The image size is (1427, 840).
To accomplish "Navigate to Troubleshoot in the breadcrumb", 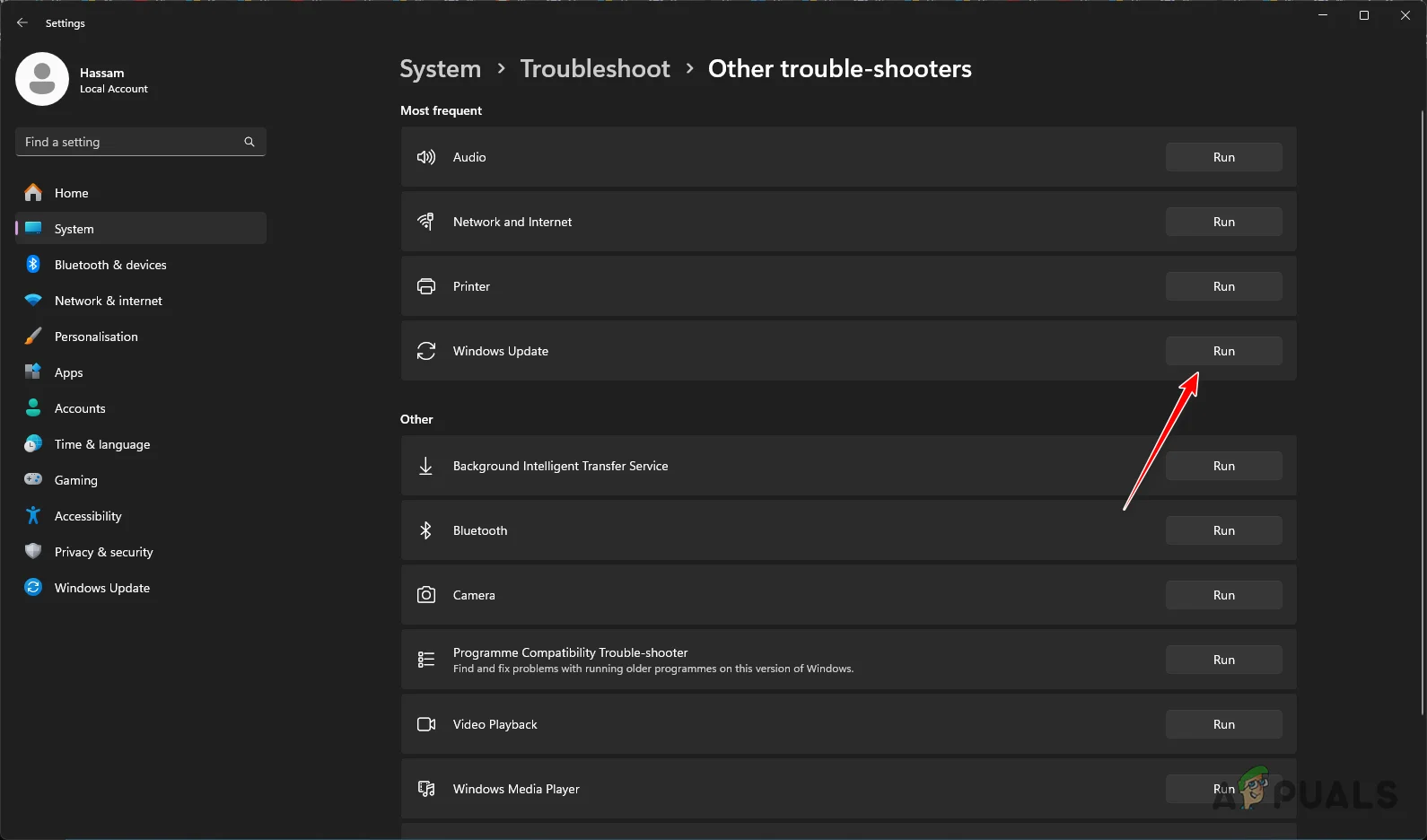I will (x=595, y=69).
